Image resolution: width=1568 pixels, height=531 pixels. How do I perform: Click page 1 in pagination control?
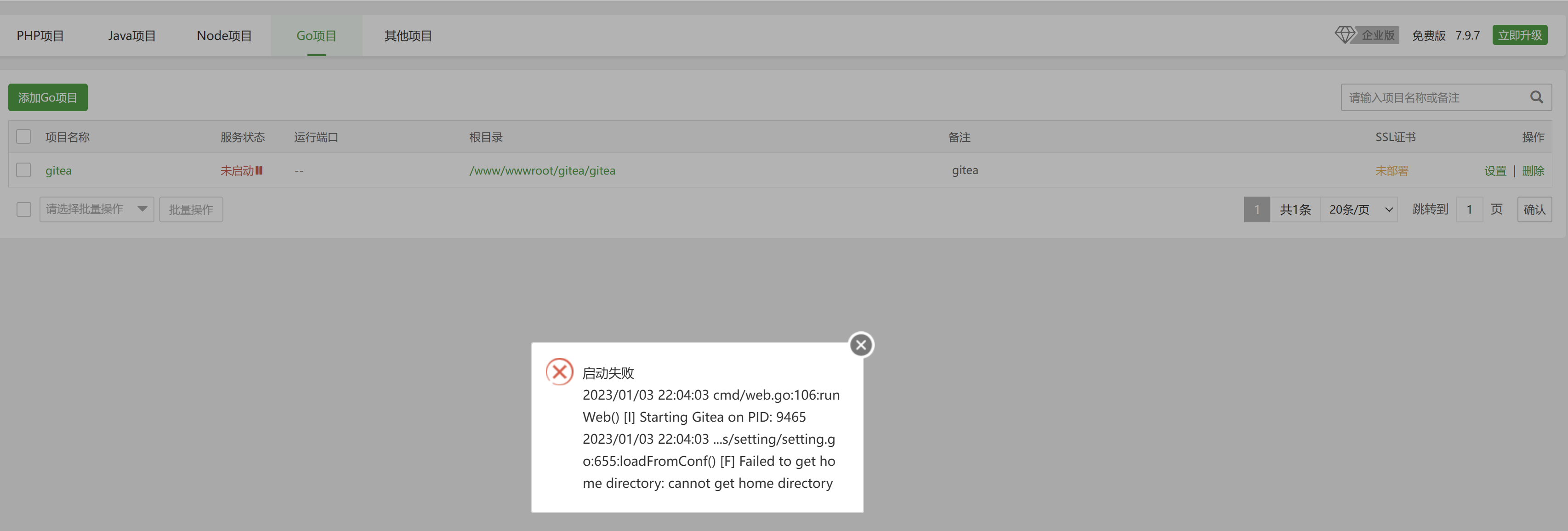point(1256,209)
